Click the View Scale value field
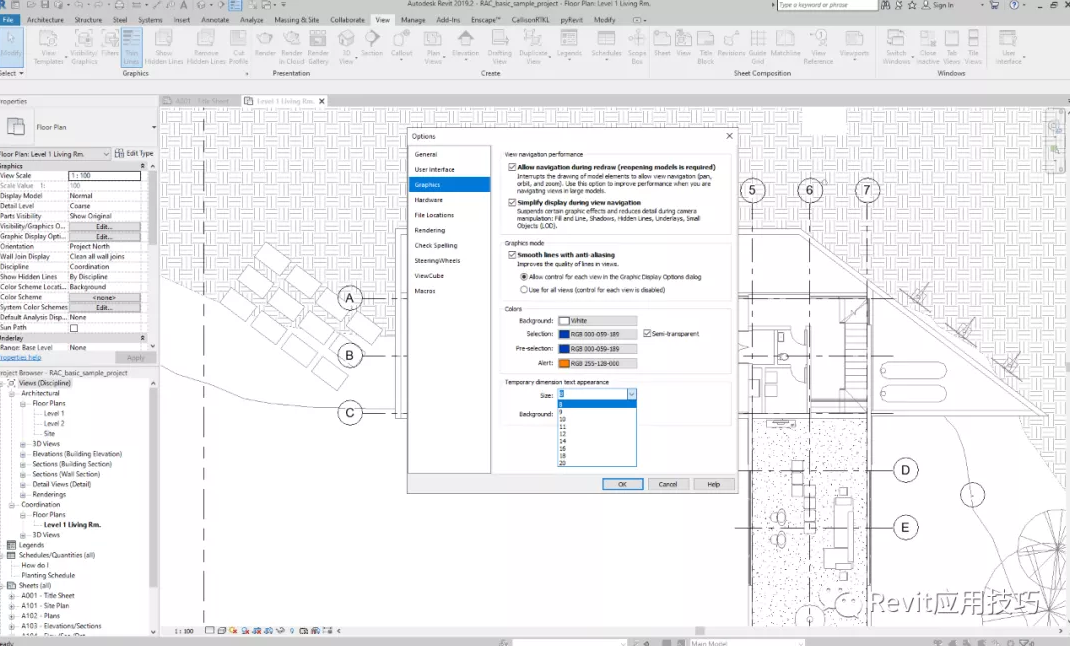The height and width of the screenshot is (646, 1070). pyautogui.click(x=104, y=176)
